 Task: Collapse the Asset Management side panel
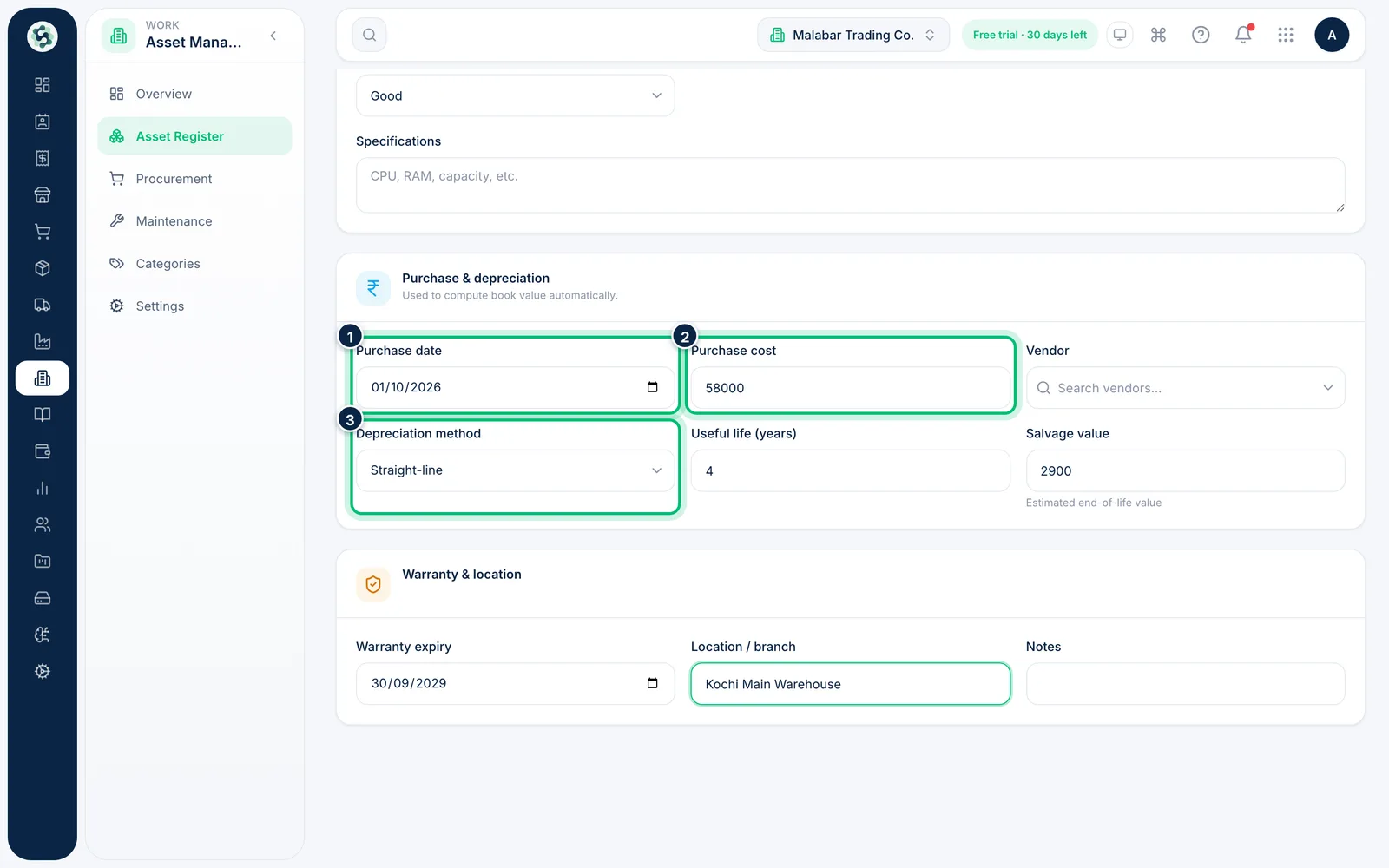click(273, 36)
